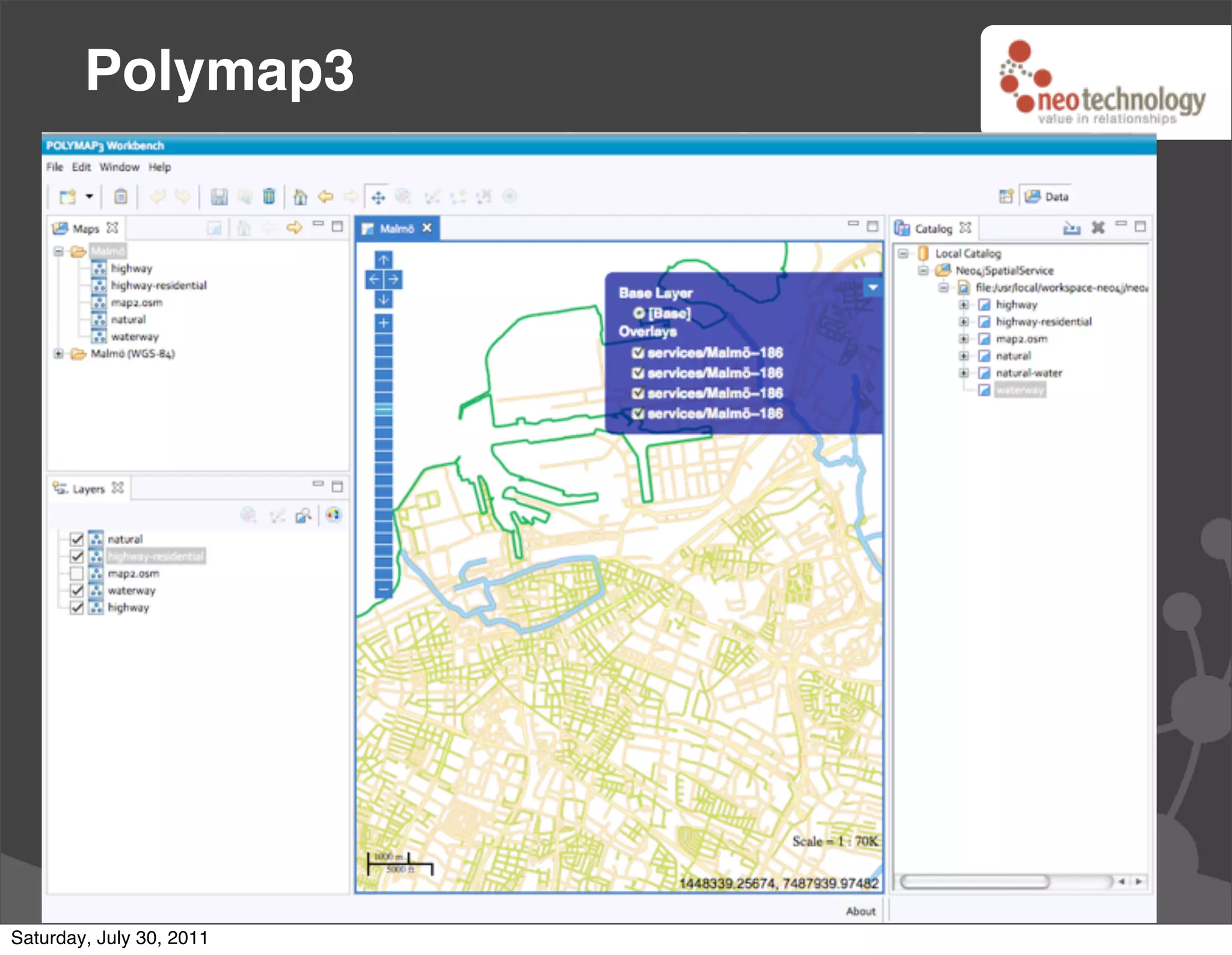Image resolution: width=1232 pixels, height=955 pixels.
Task: Open the Window menu
Action: tap(119, 167)
